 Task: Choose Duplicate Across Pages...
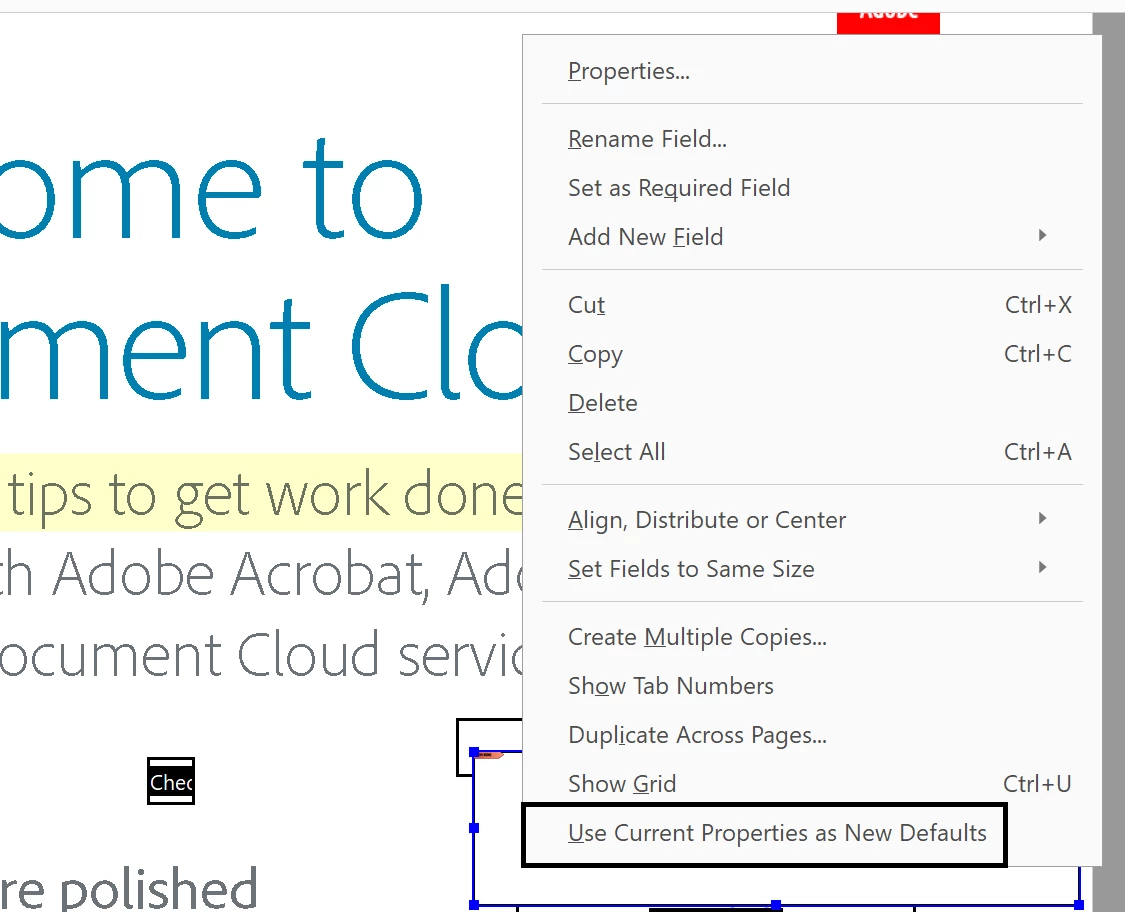coord(811,735)
